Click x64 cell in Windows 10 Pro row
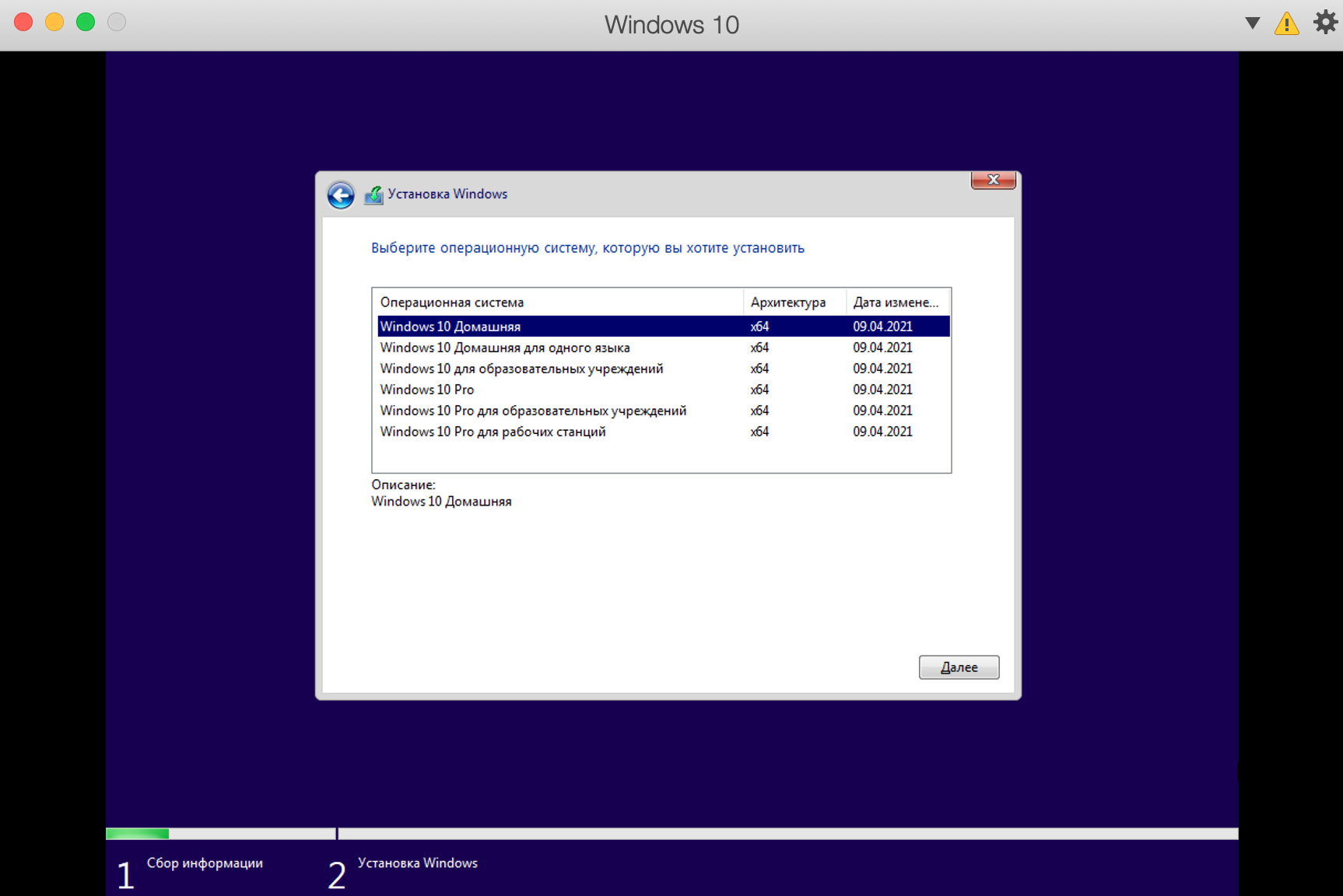 [759, 390]
